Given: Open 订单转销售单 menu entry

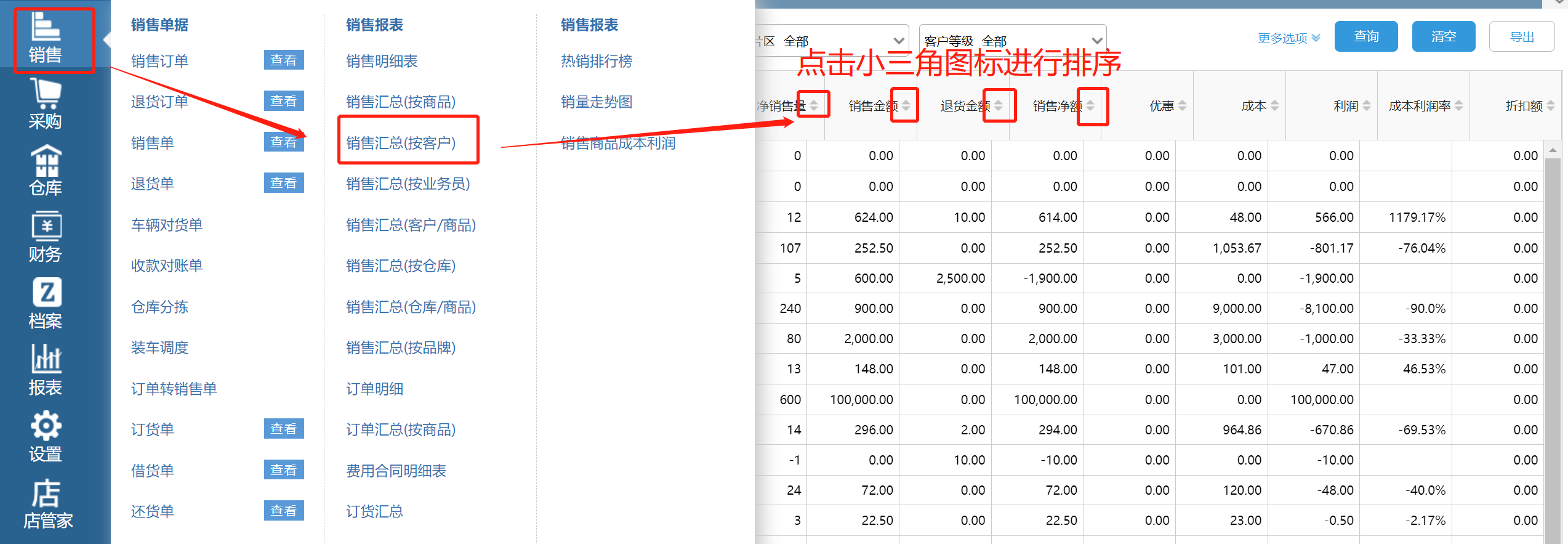Looking at the screenshot, I should (174, 389).
